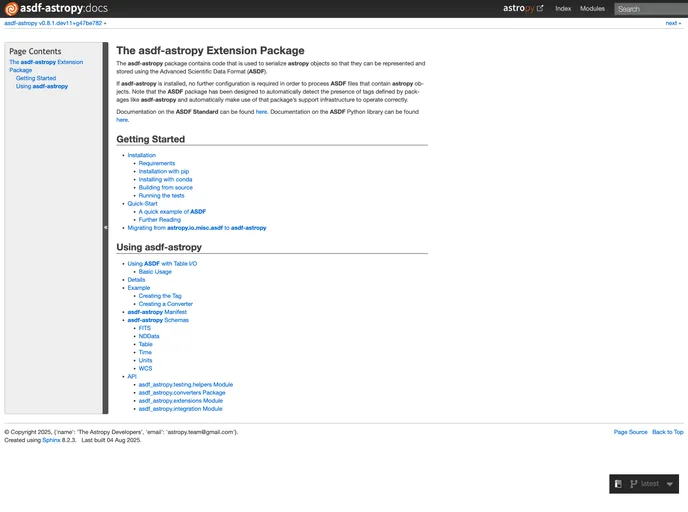Viewport: 688px width, 512px height.
Task: Click the 'Getting Started' section heading
Action: click(150, 139)
